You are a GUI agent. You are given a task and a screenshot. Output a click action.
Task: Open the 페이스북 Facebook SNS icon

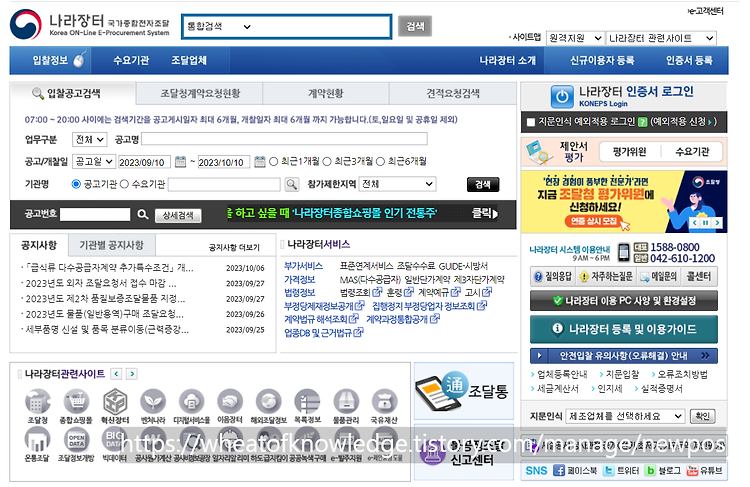[x=559, y=470]
